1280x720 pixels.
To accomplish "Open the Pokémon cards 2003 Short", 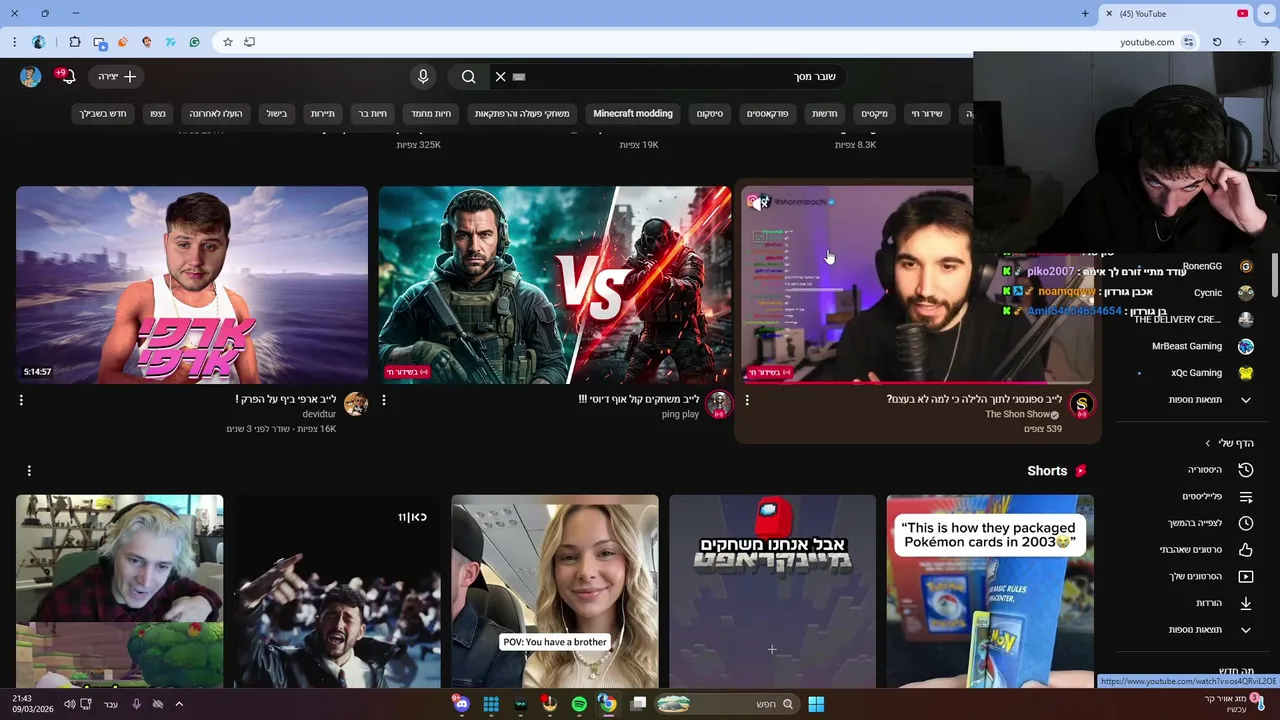I will click(990, 591).
